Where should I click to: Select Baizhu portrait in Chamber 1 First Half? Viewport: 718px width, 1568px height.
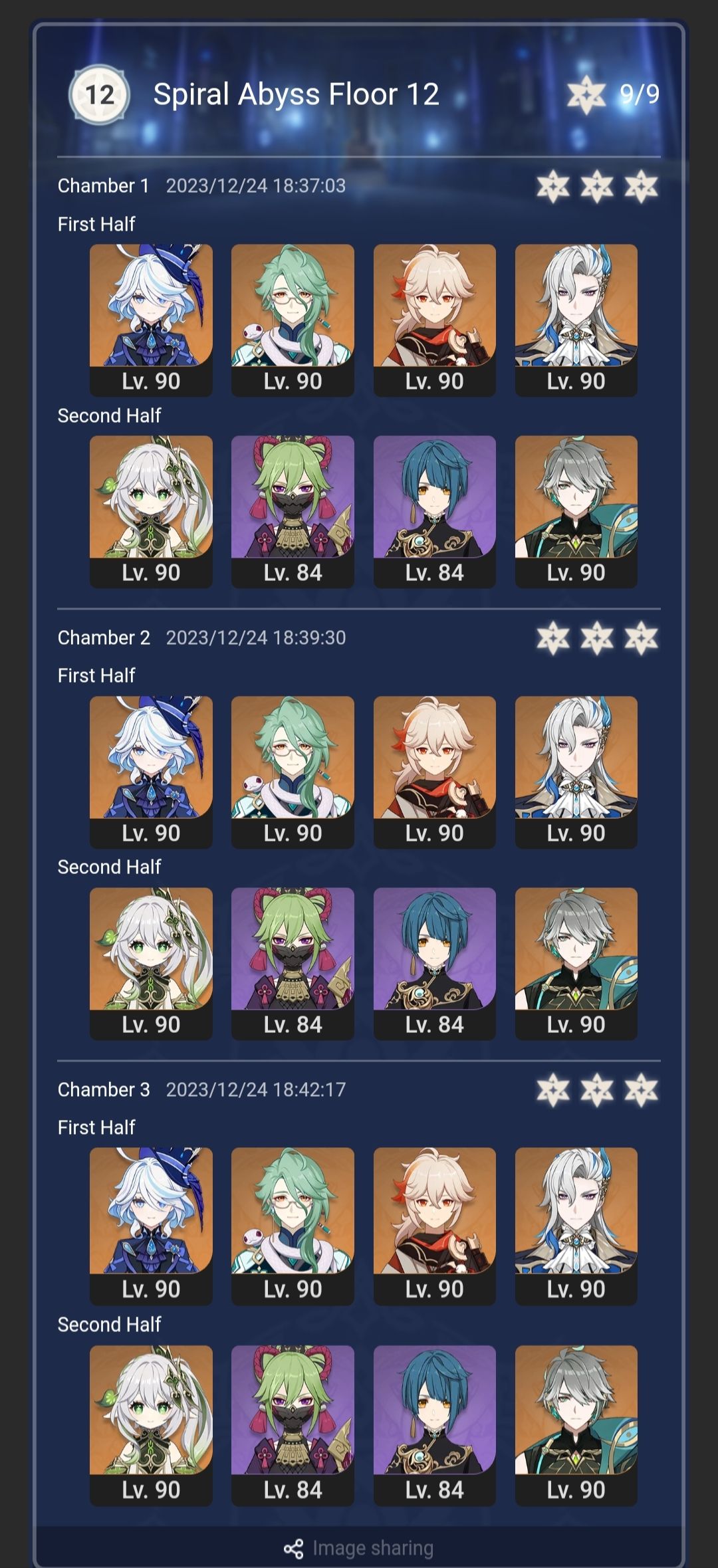293,320
